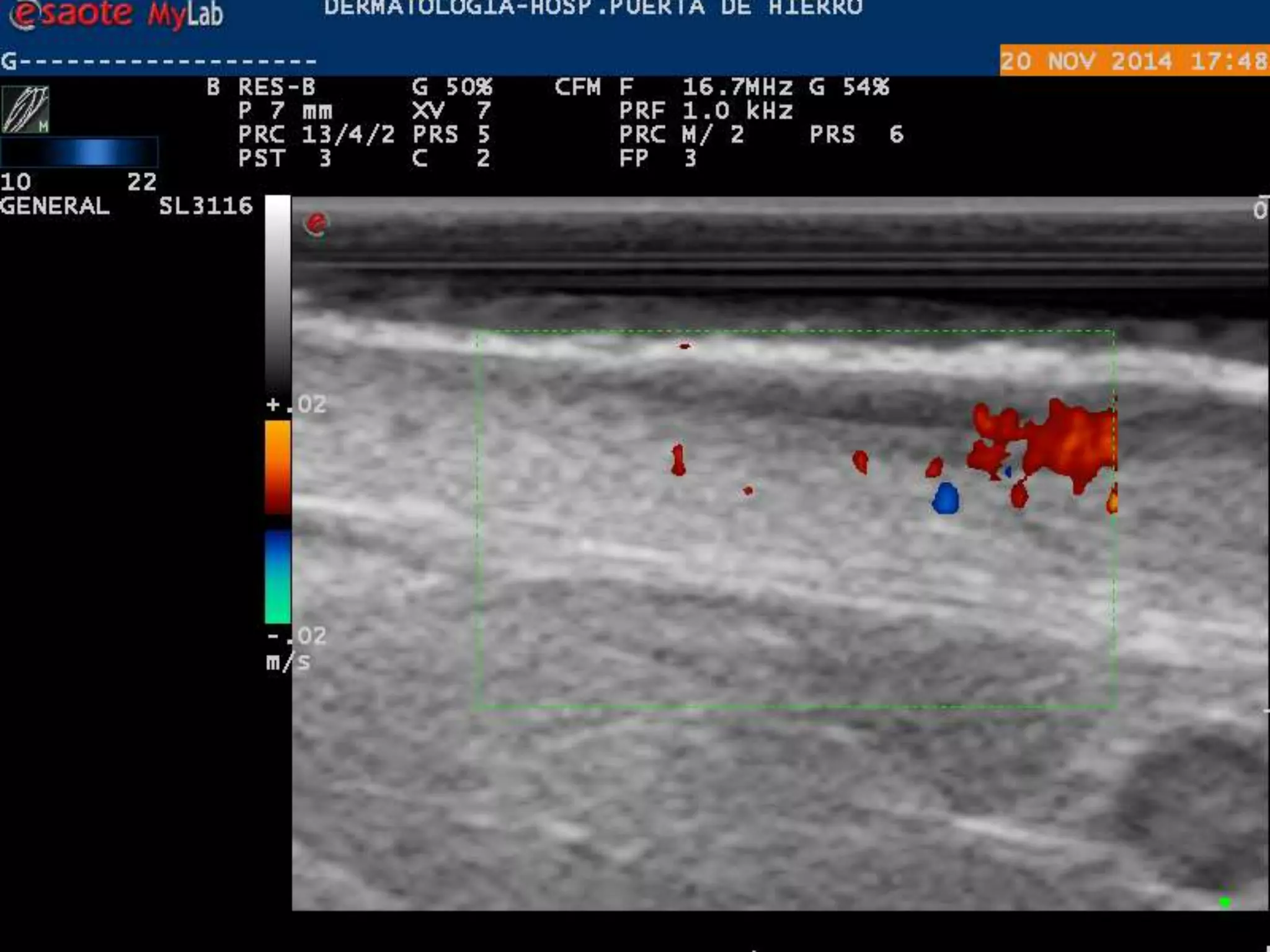
Task: Click the blue frequency band bar
Action: point(79,152)
